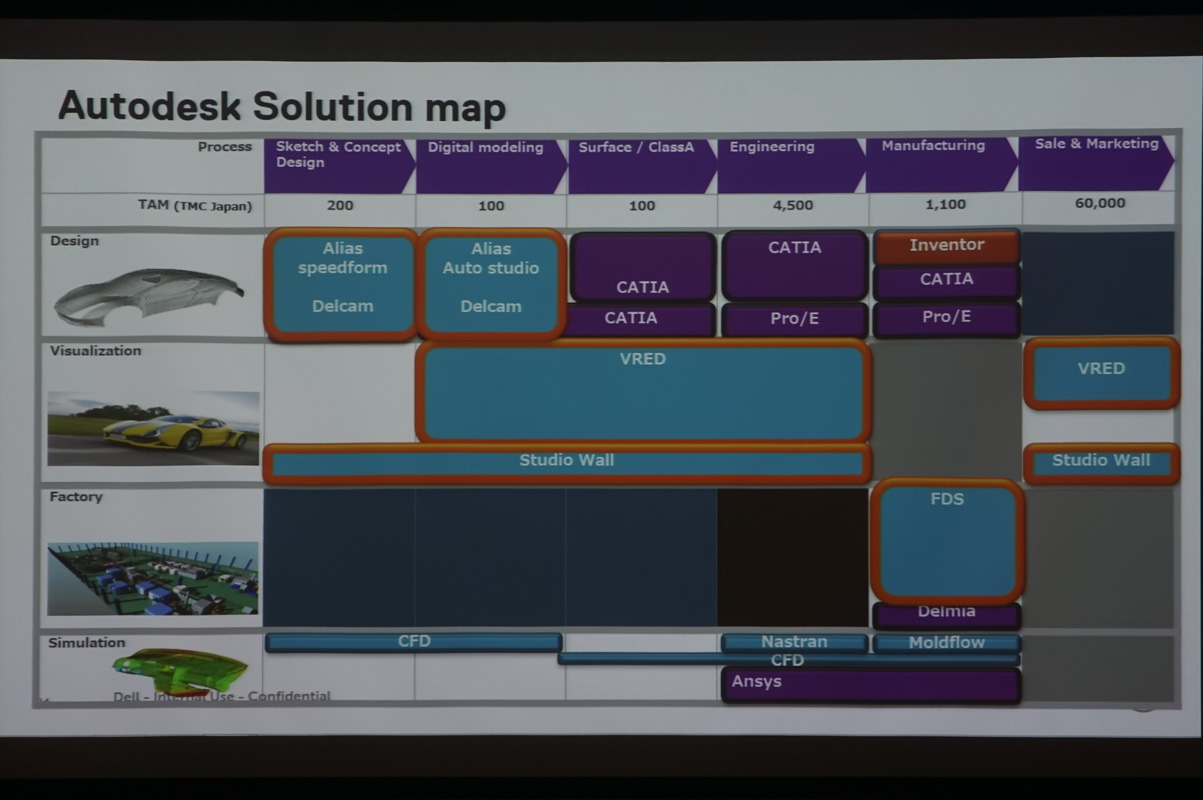Open the green simulation model thumbnail
This screenshot has width=1203, height=800.
tap(179, 671)
